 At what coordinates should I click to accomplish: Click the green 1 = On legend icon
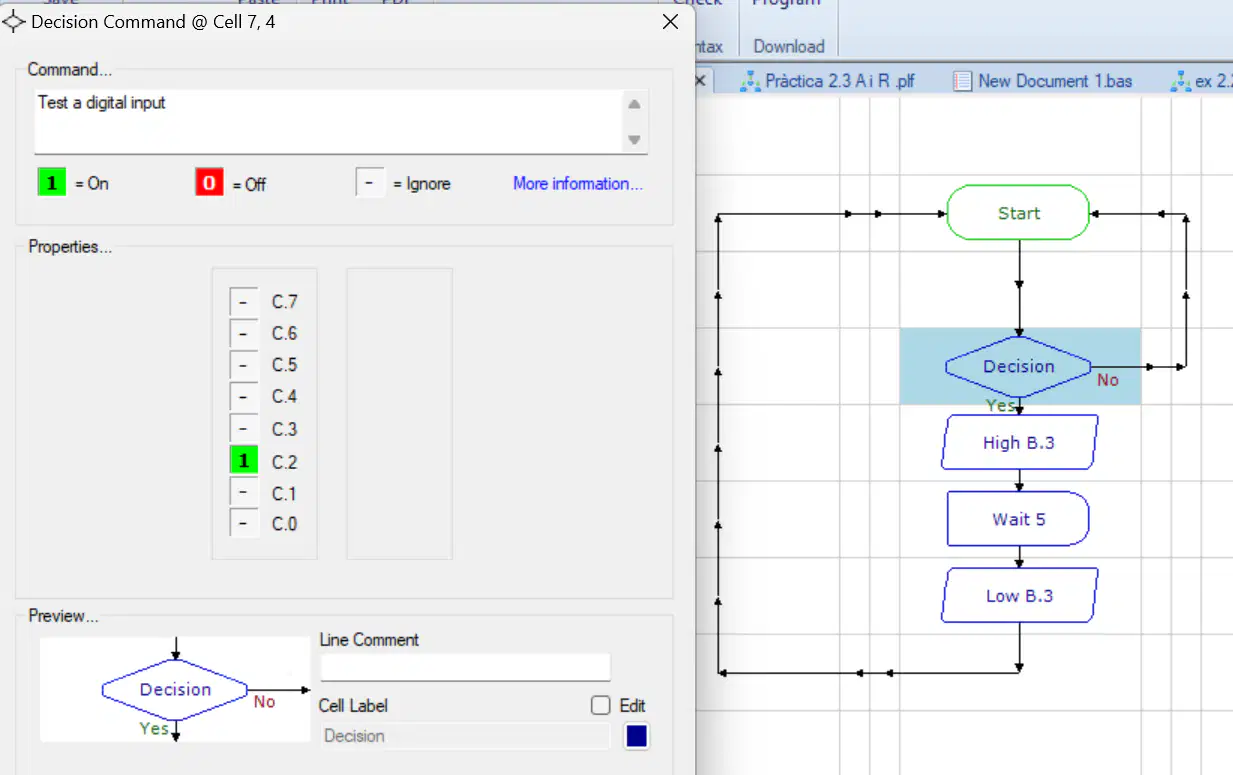[x=51, y=183]
